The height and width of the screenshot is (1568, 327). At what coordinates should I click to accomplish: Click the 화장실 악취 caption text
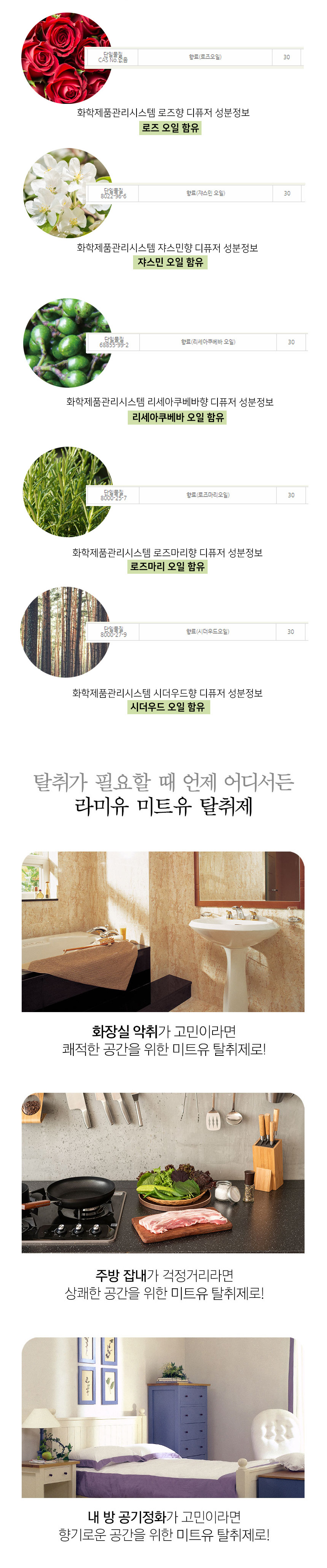pos(125,1031)
